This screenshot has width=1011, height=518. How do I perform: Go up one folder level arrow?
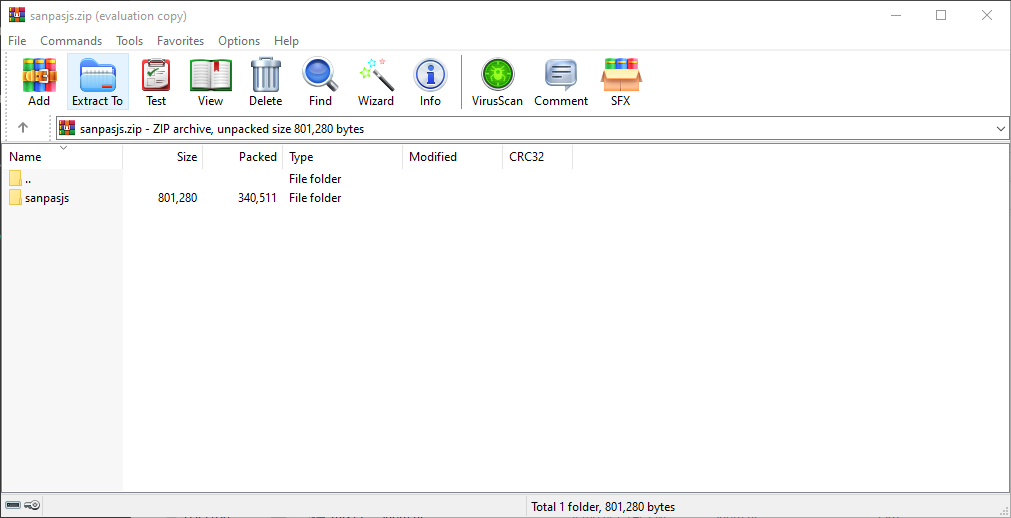23,128
